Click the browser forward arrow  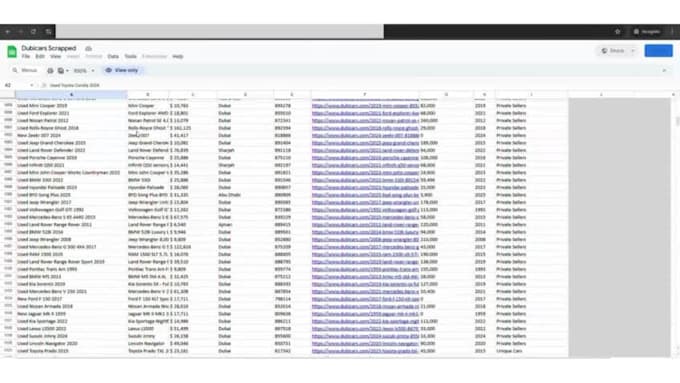coord(20,32)
